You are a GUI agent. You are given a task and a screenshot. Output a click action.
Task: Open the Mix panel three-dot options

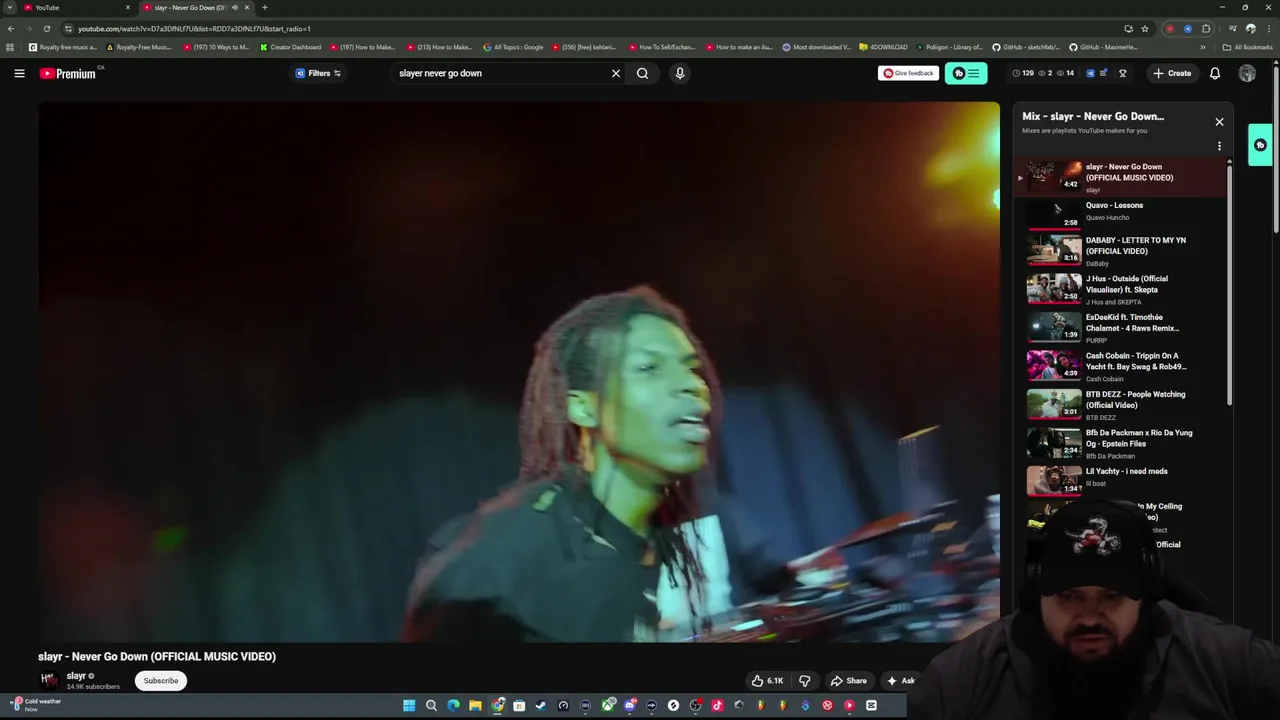coord(1219,146)
